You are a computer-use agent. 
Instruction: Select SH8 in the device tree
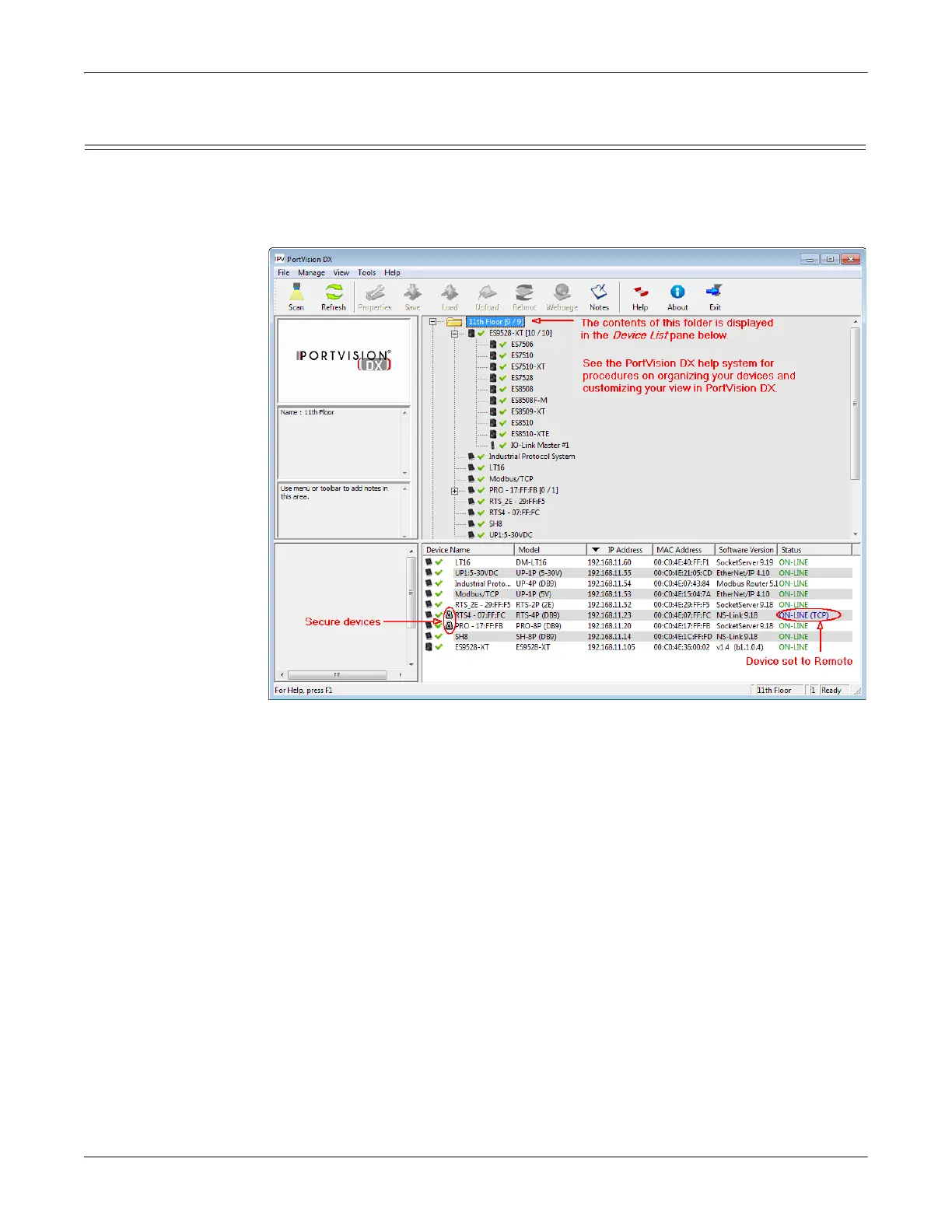(x=495, y=524)
